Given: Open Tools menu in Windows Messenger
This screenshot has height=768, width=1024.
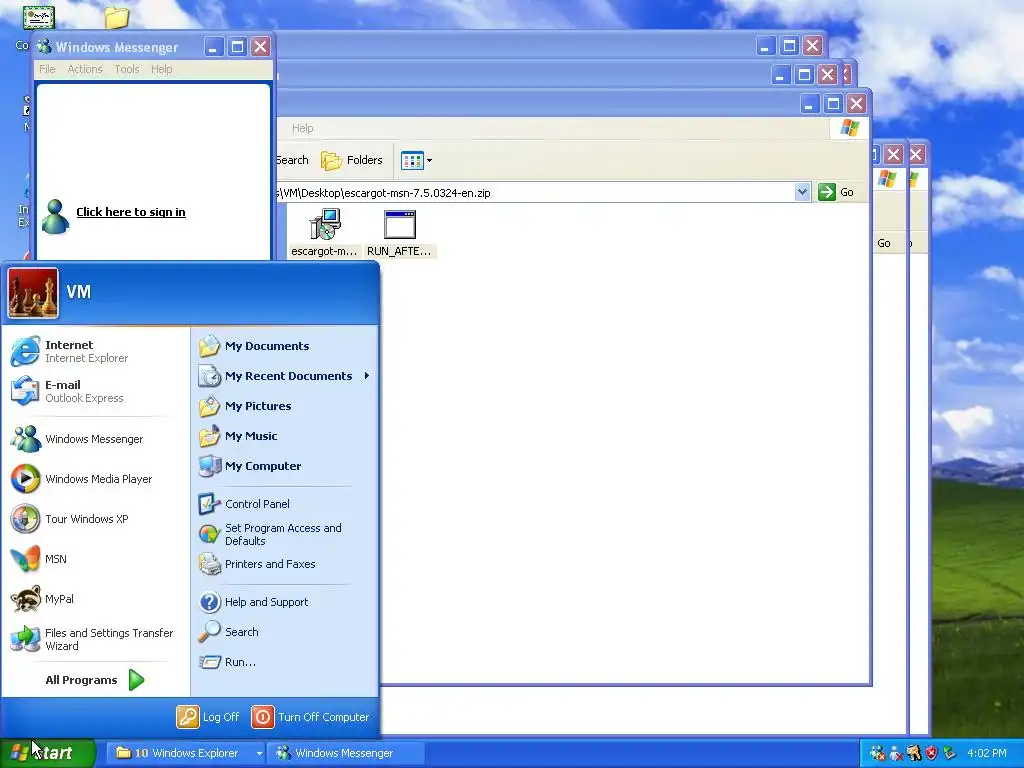Looking at the screenshot, I should pyautogui.click(x=127, y=69).
